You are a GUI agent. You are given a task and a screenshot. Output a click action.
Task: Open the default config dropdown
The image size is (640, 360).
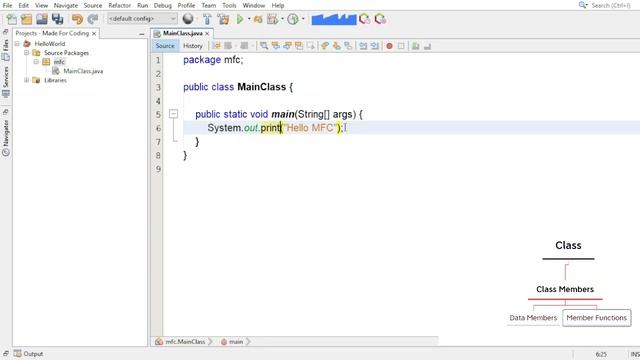point(142,19)
